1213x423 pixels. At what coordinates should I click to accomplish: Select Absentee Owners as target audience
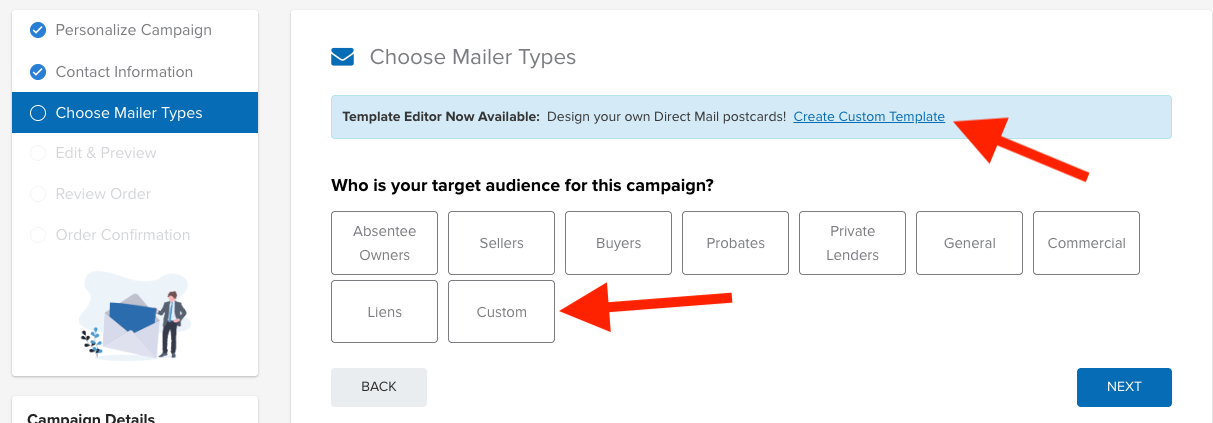coord(384,243)
